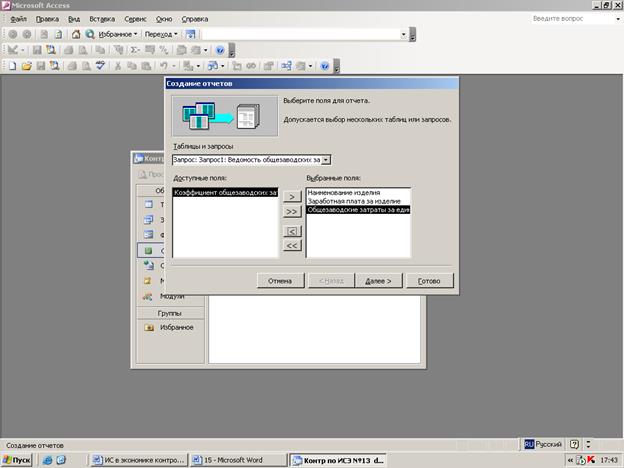
Task: Select Macros object icon in database window
Action: tap(148, 281)
